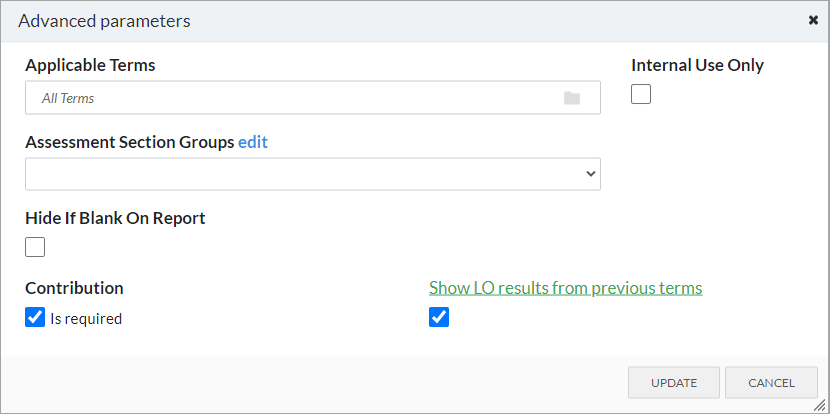Close the Advanced parameters dialog
The image size is (830, 414).
pos(813,21)
